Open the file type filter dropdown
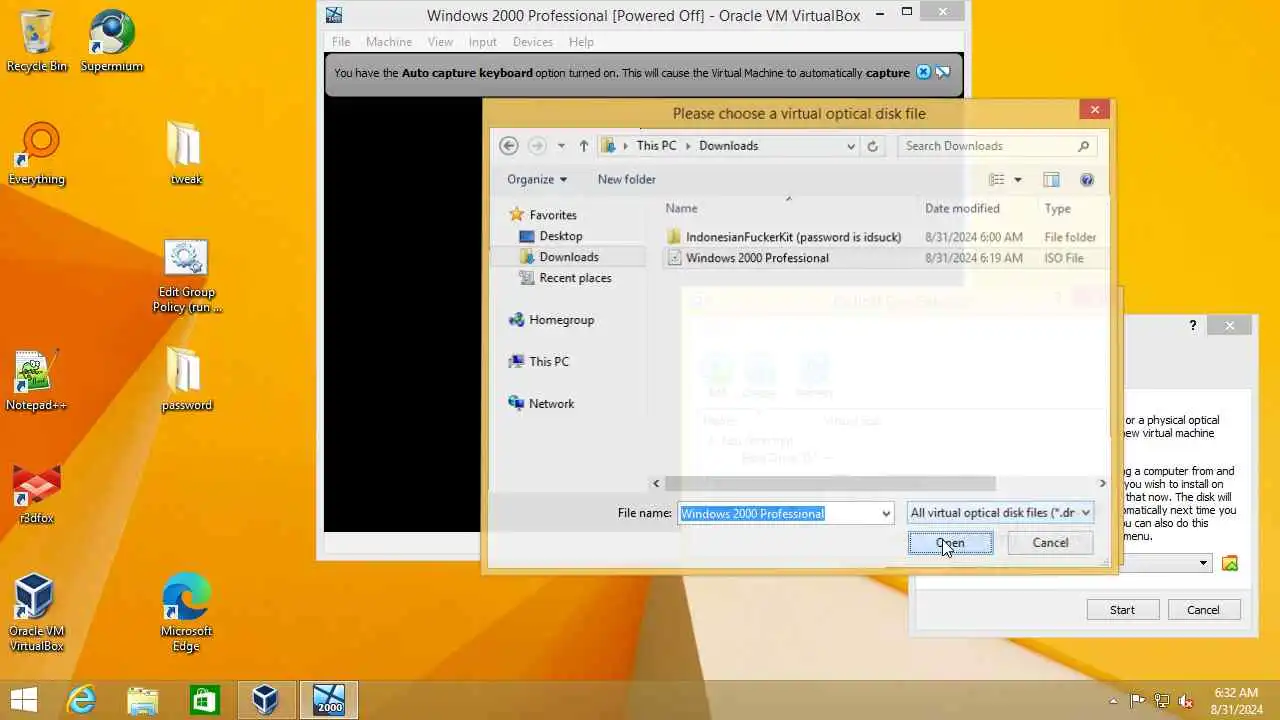 click(x=1000, y=513)
